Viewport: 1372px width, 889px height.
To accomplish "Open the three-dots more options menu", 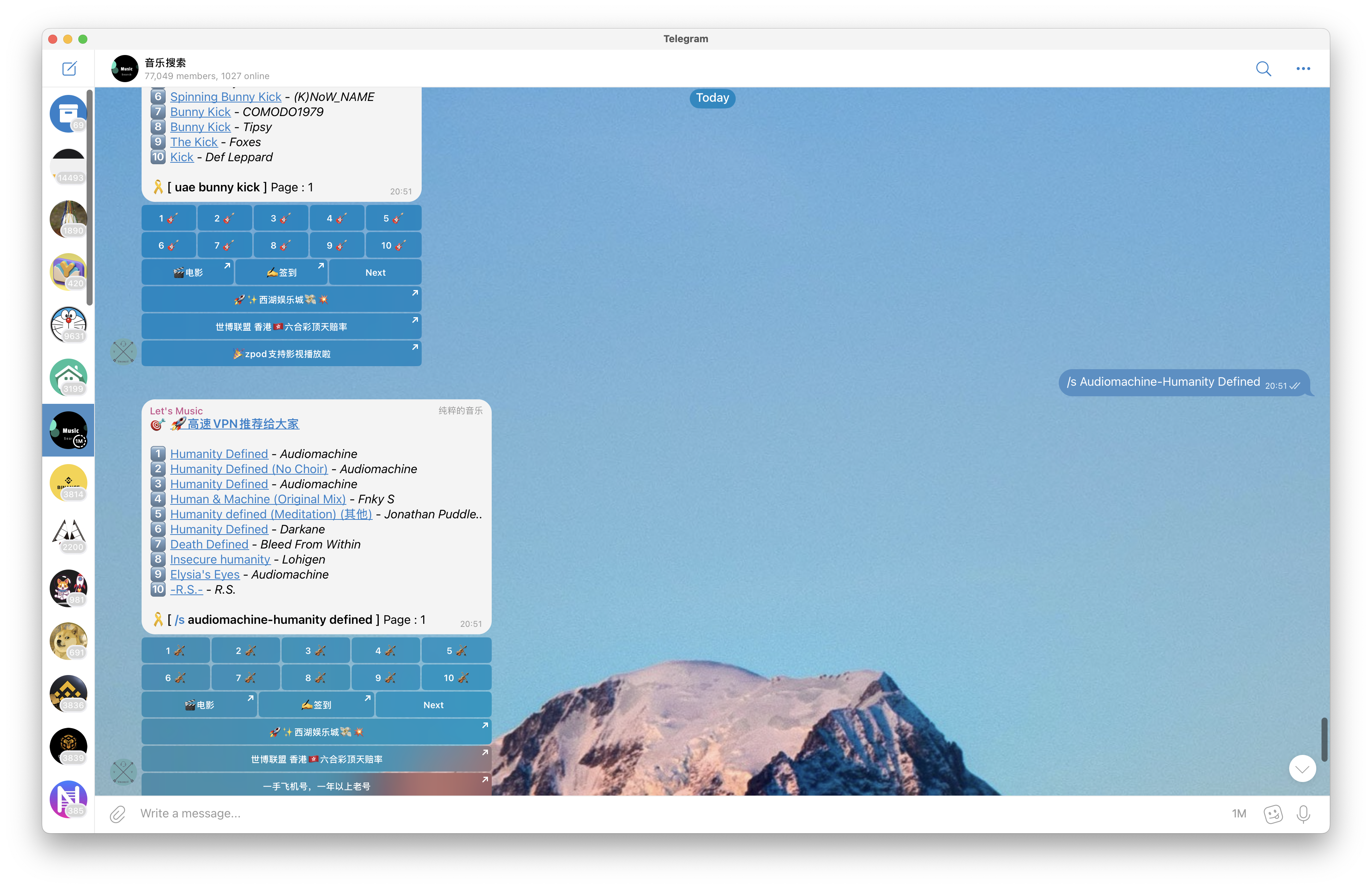I will (1303, 69).
